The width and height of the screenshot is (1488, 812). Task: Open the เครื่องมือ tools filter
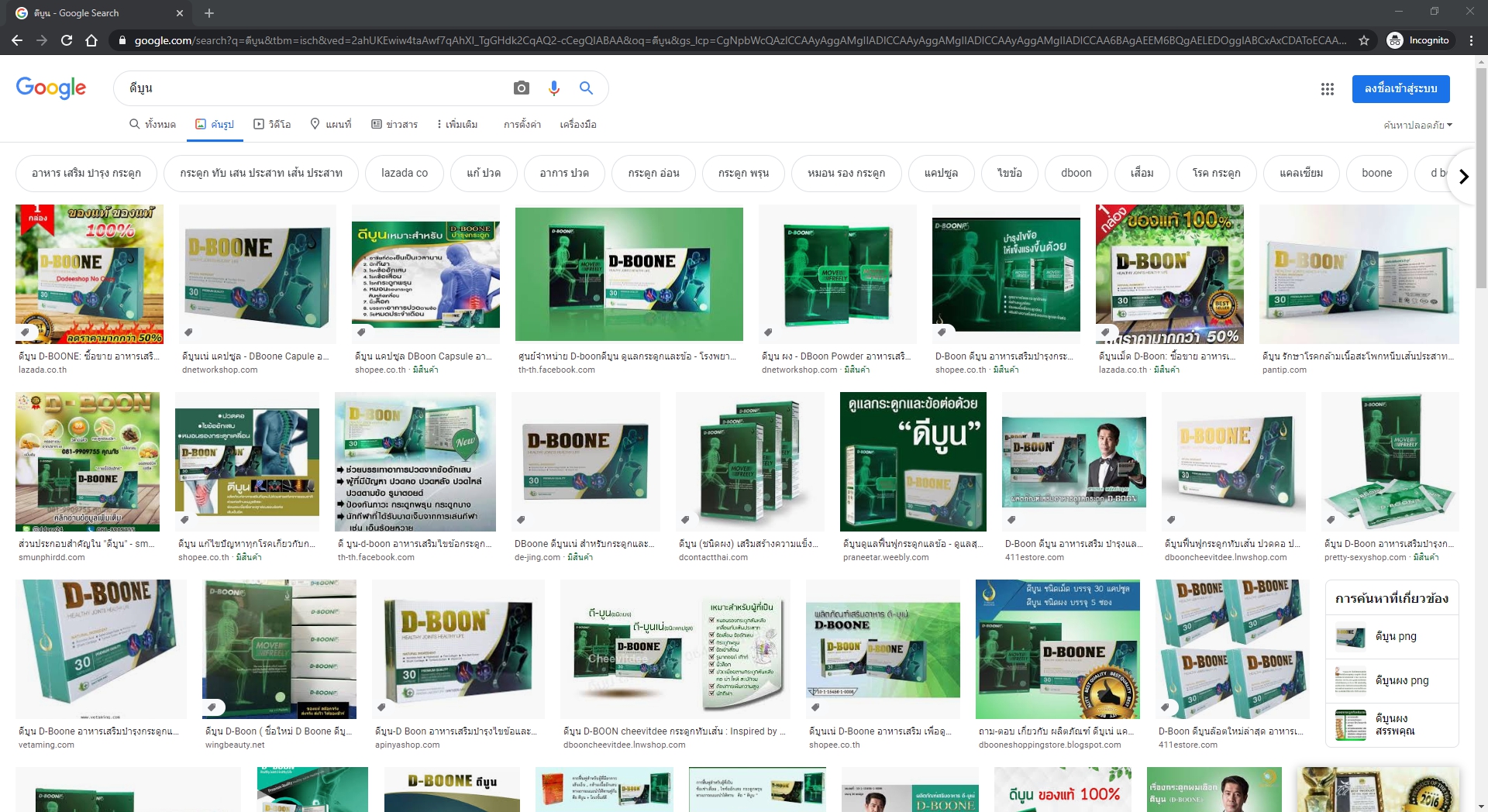[x=577, y=124]
